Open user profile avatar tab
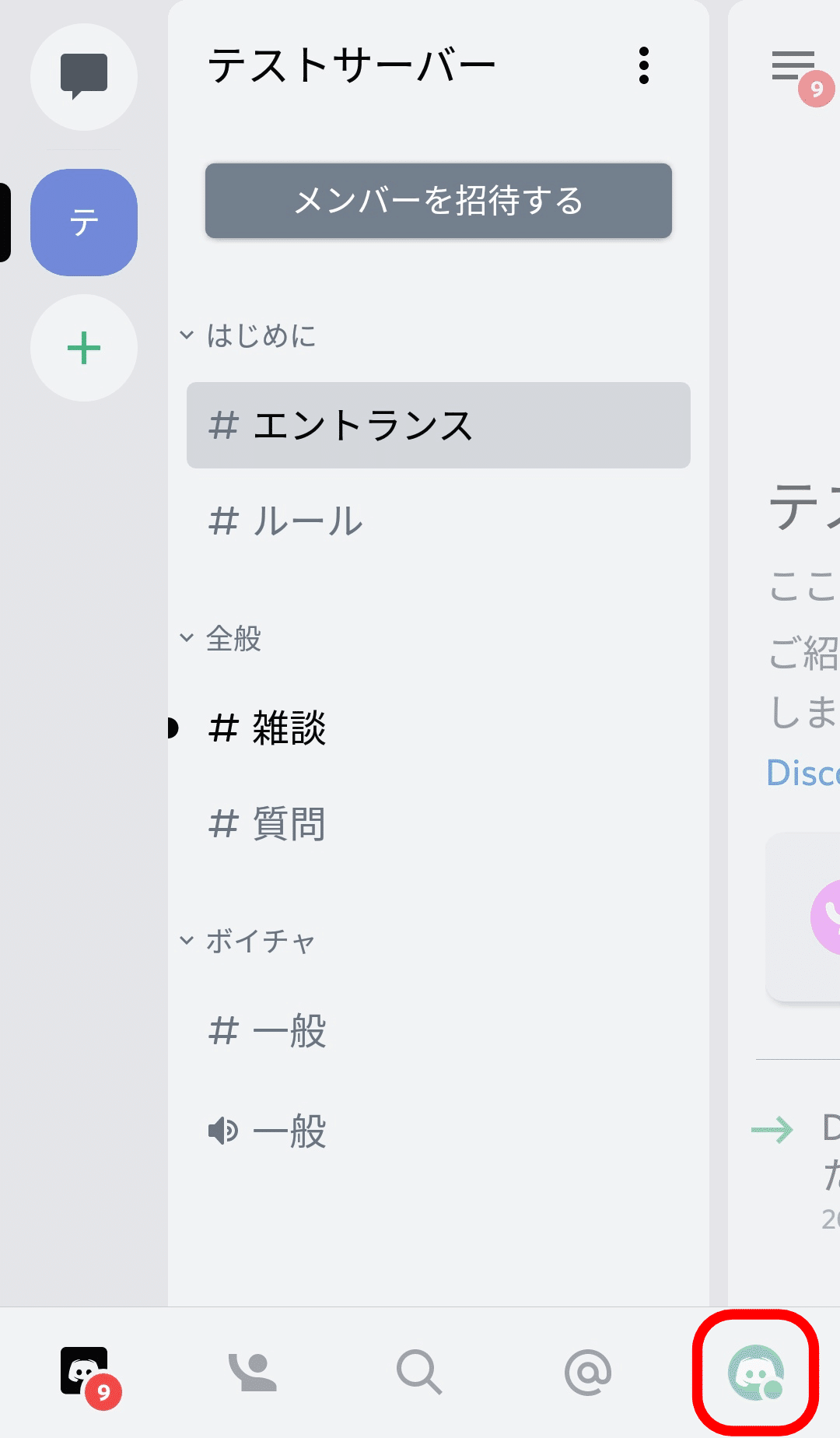The image size is (840, 1438). point(755,1372)
